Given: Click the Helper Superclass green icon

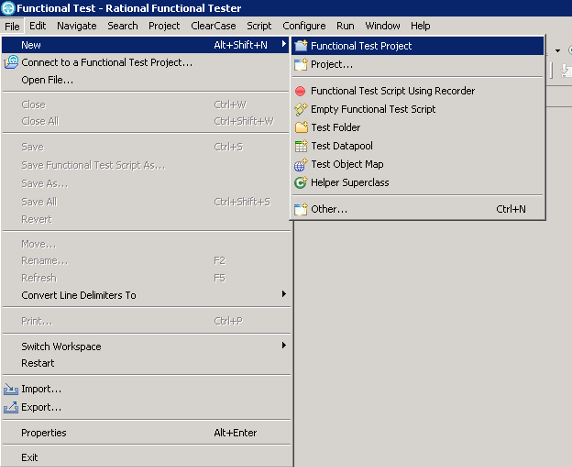Looking at the screenshot, I should [301, 182].
